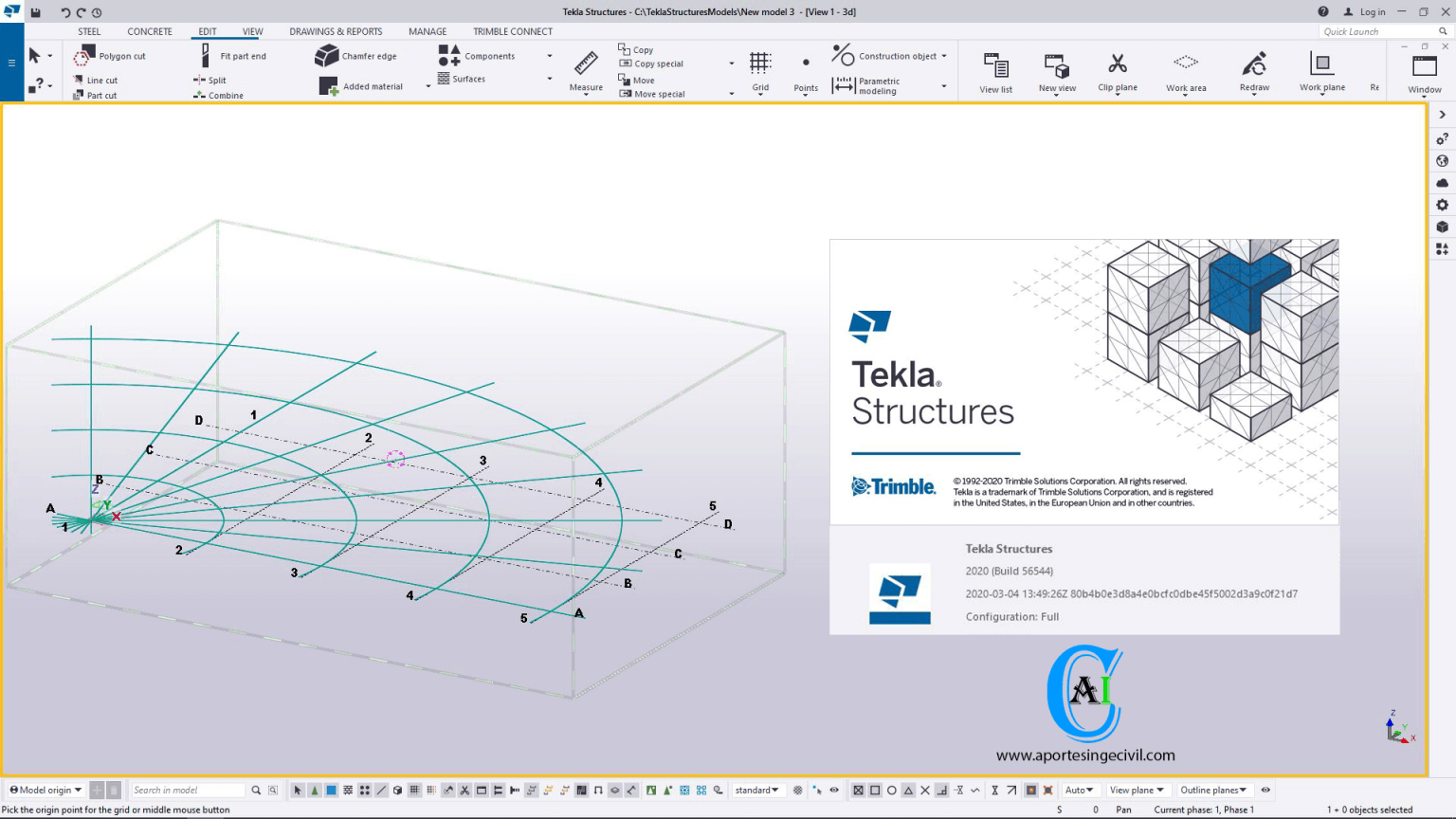Image resolution: width=1456 pixels, height=819 pixels.
Task: Click the Work area tool
Action: click(x=1186, y=72)
